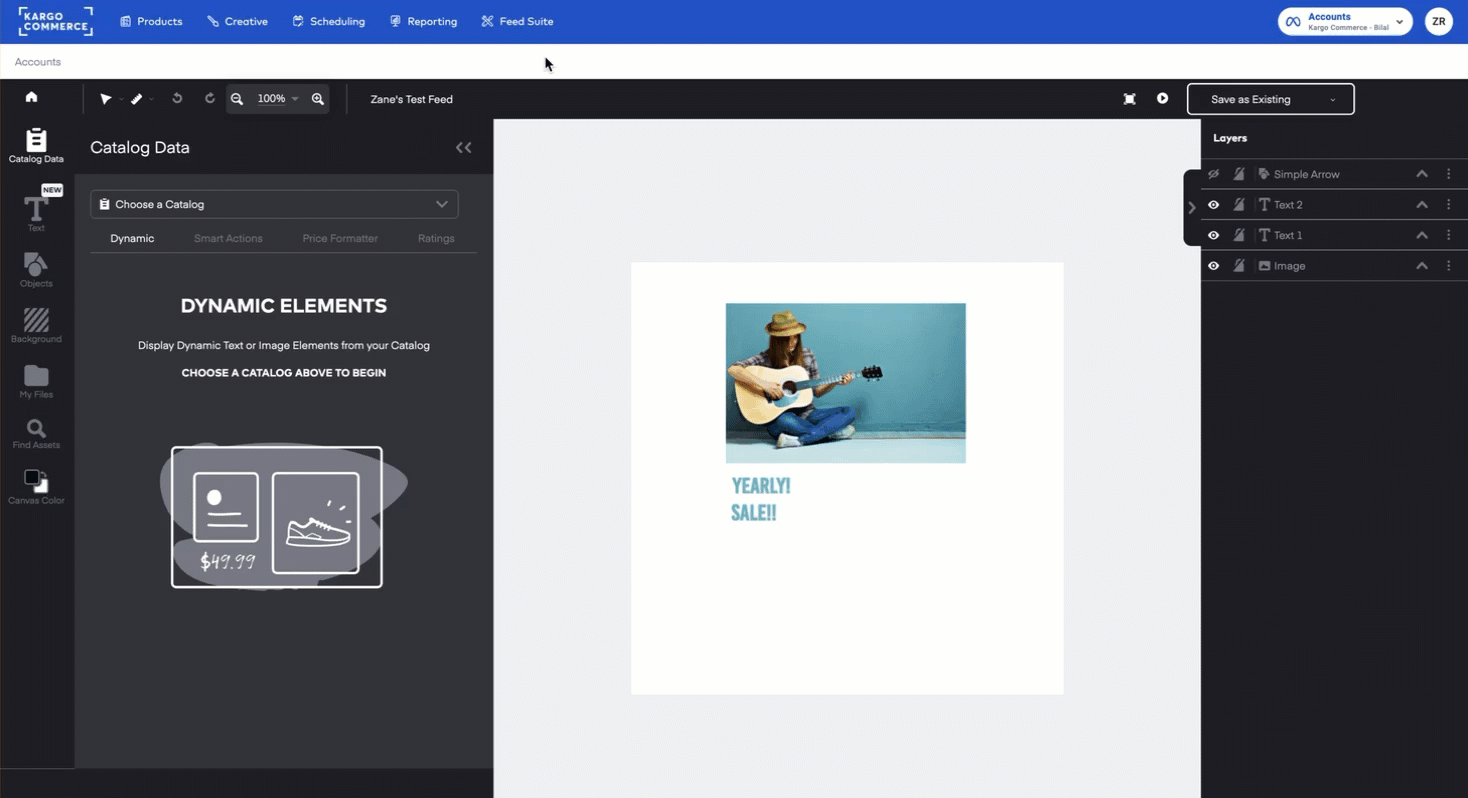Open My Files from the sidebar

[x=36, y=378]
